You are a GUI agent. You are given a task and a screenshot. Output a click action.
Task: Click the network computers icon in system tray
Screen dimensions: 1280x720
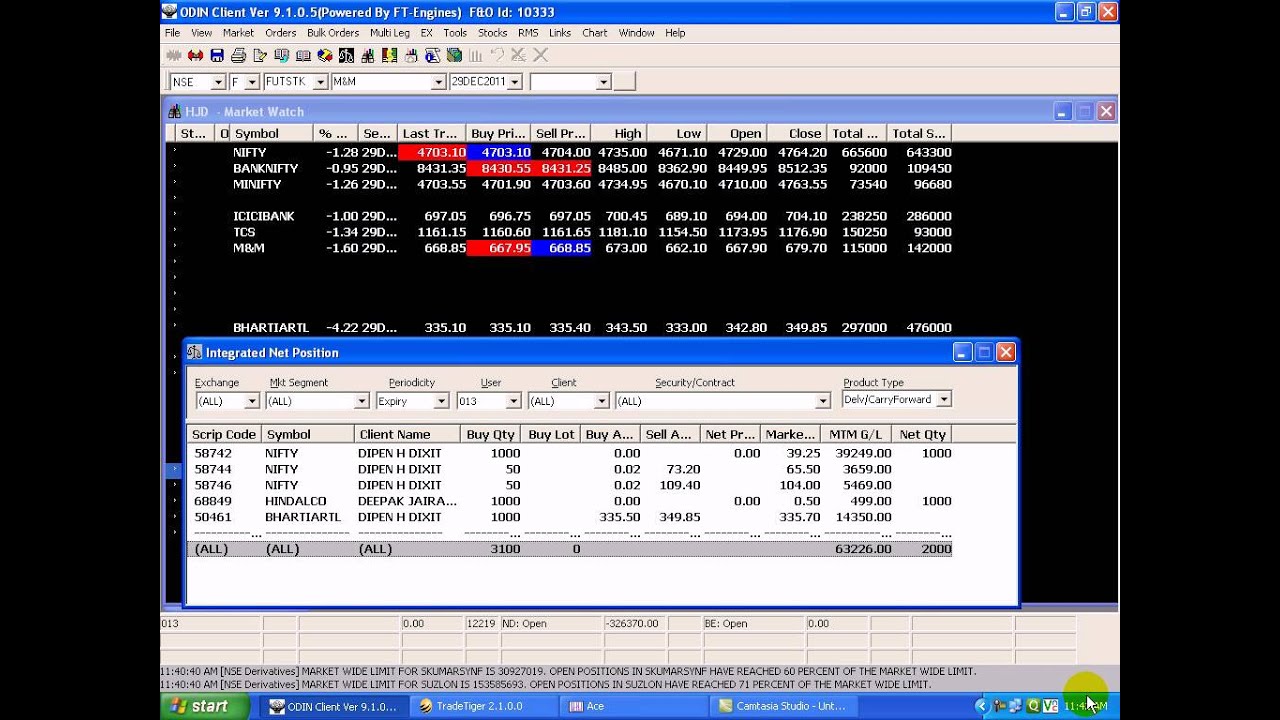pyautogui.click(x=1015, y=706)
